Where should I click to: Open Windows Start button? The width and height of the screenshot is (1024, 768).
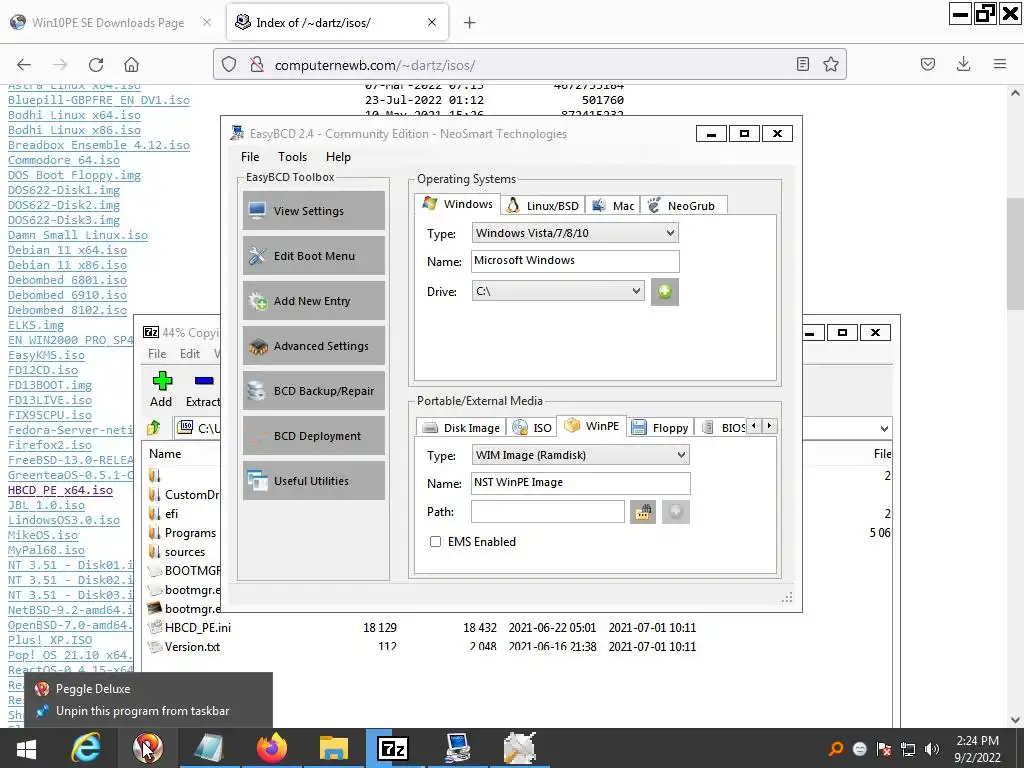click(x=26, y=749)
